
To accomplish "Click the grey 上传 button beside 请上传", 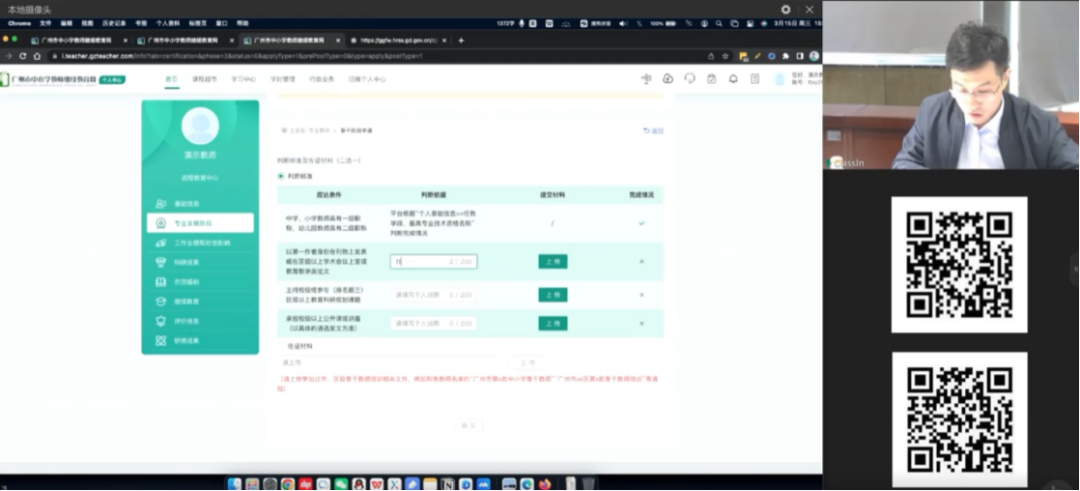I will (x=527, y=362).
